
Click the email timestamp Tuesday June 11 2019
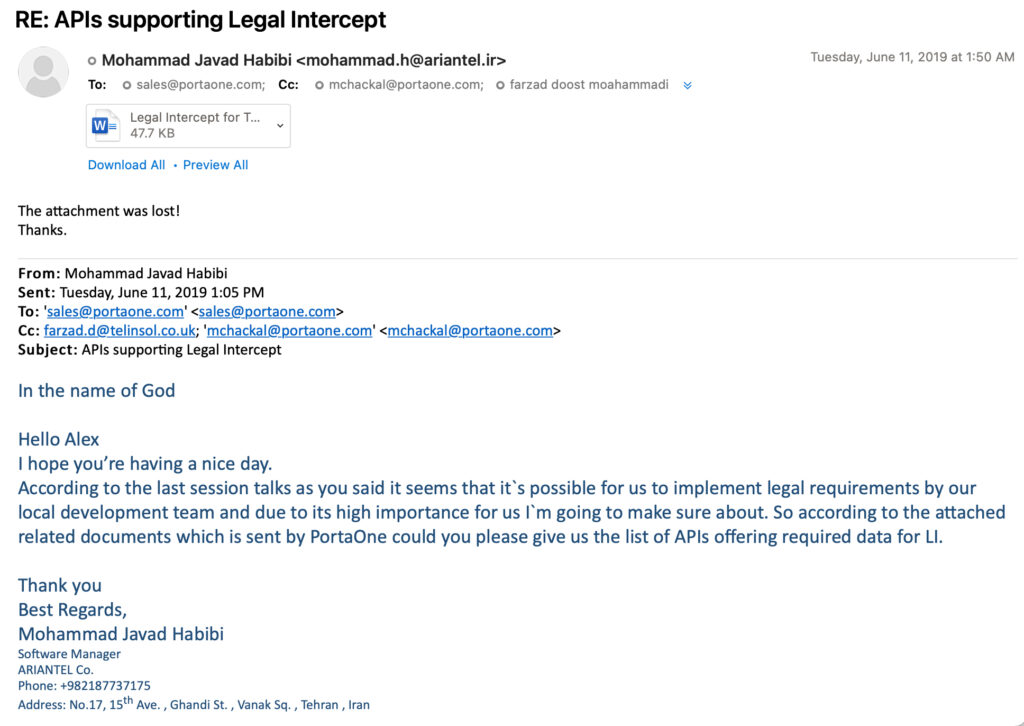coord(912,57)
